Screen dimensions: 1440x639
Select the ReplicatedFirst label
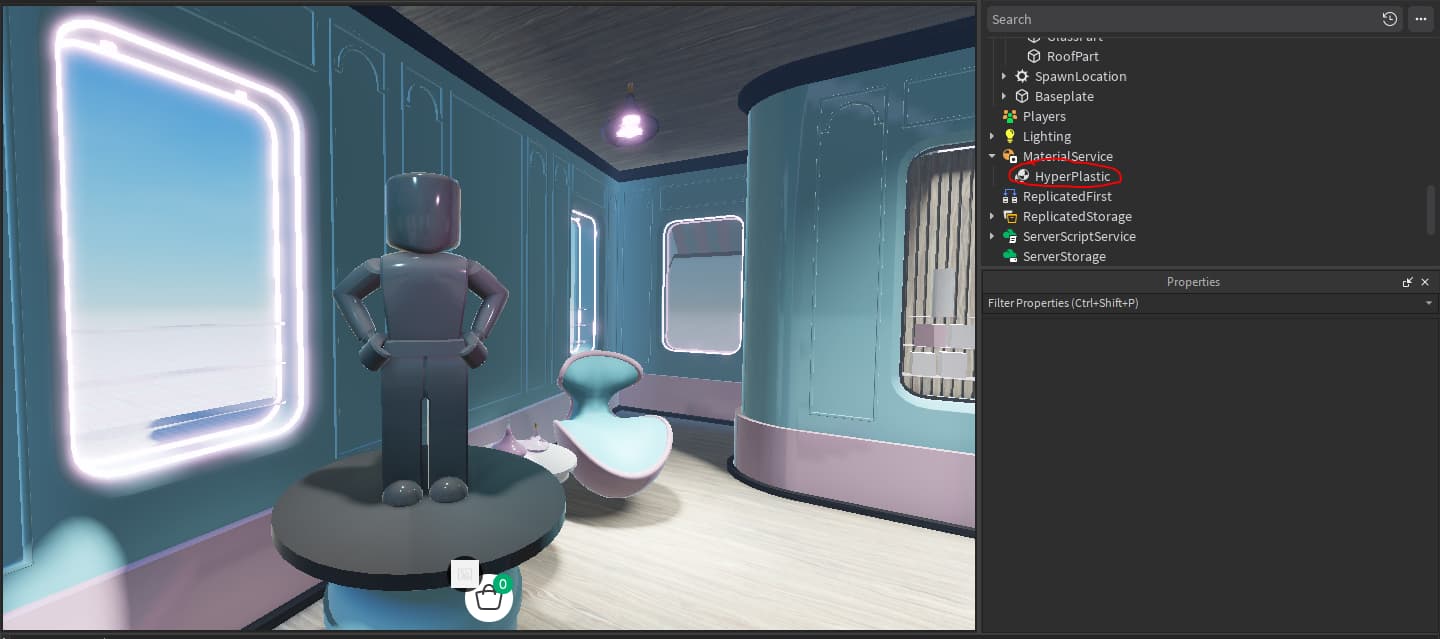(x=1067, y=196)
